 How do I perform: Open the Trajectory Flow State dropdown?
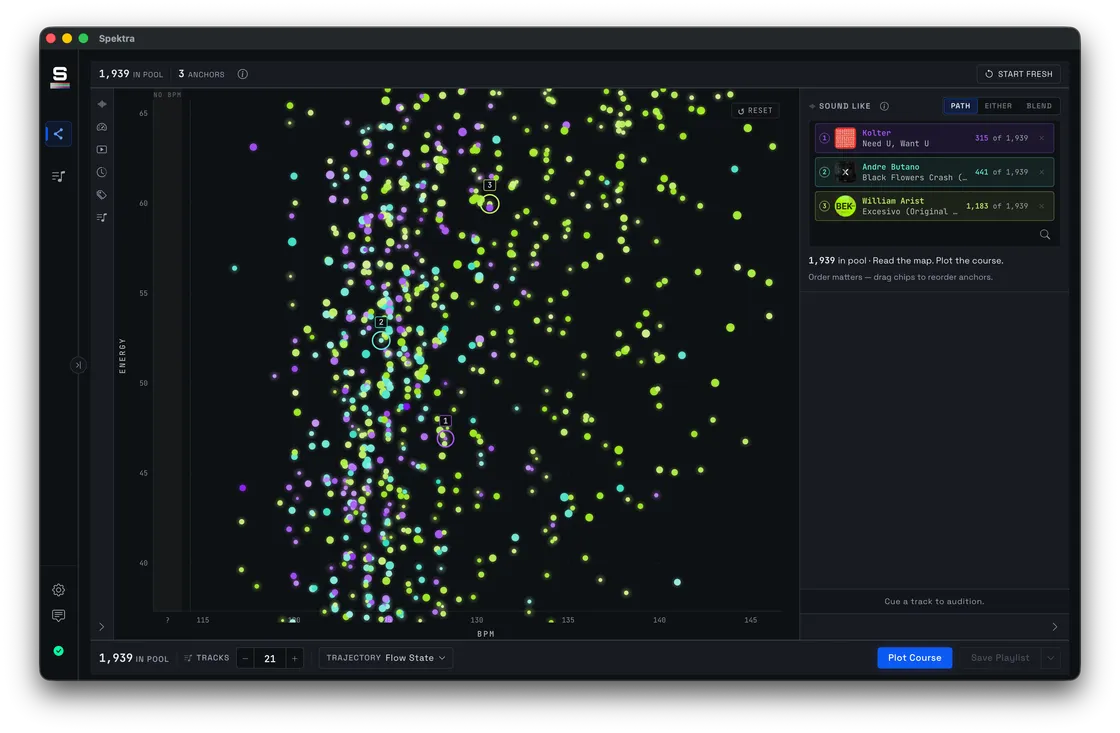coord(386,658)
